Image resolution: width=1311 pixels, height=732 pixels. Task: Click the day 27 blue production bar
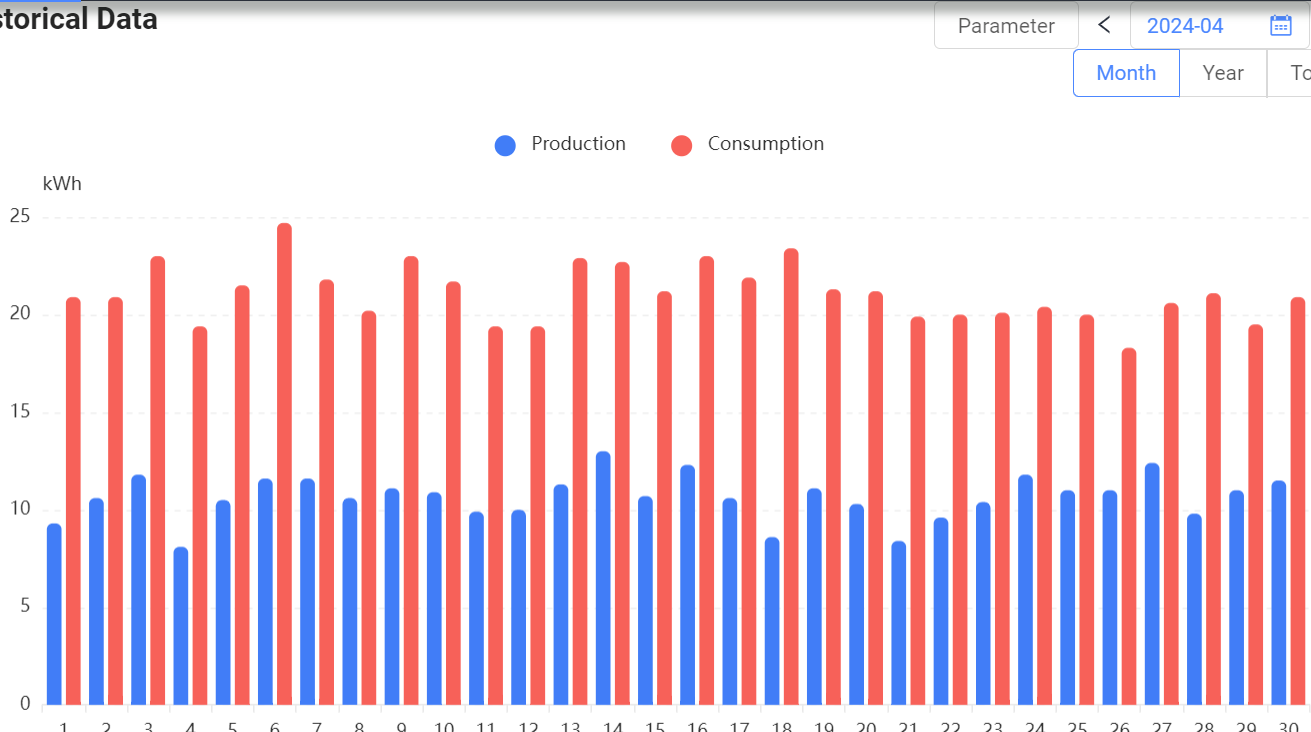1152,584
